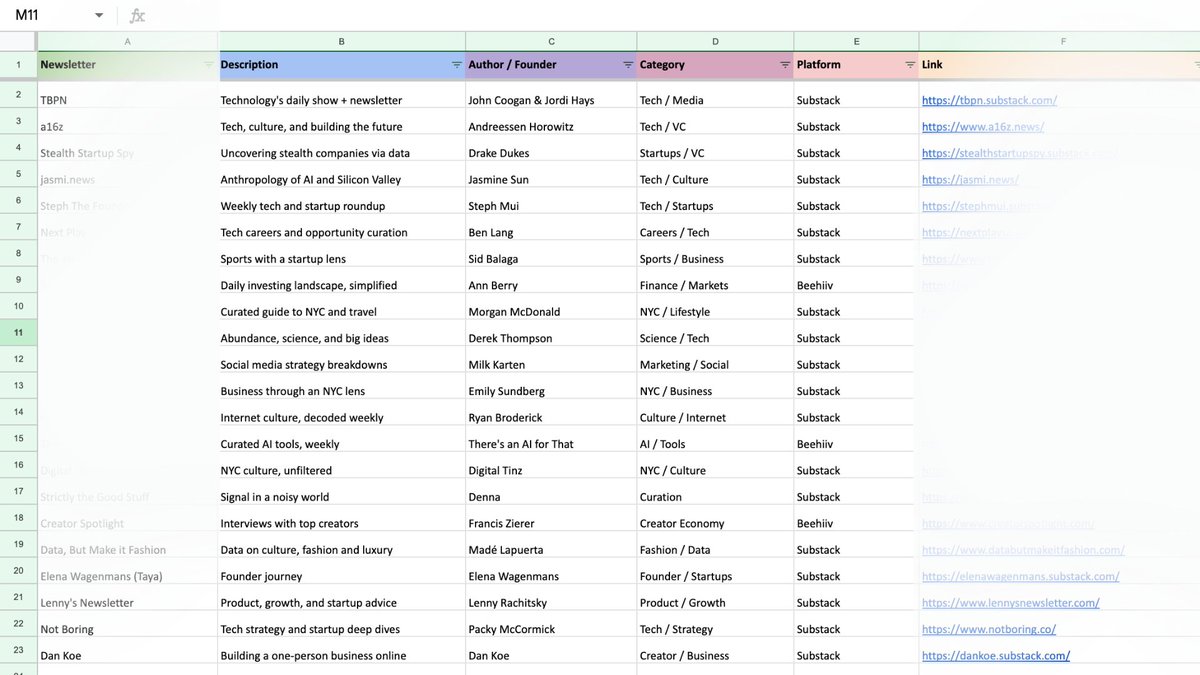Click the Link header cell
The image size is (1200, 675).
click(x=1060, y=65)
